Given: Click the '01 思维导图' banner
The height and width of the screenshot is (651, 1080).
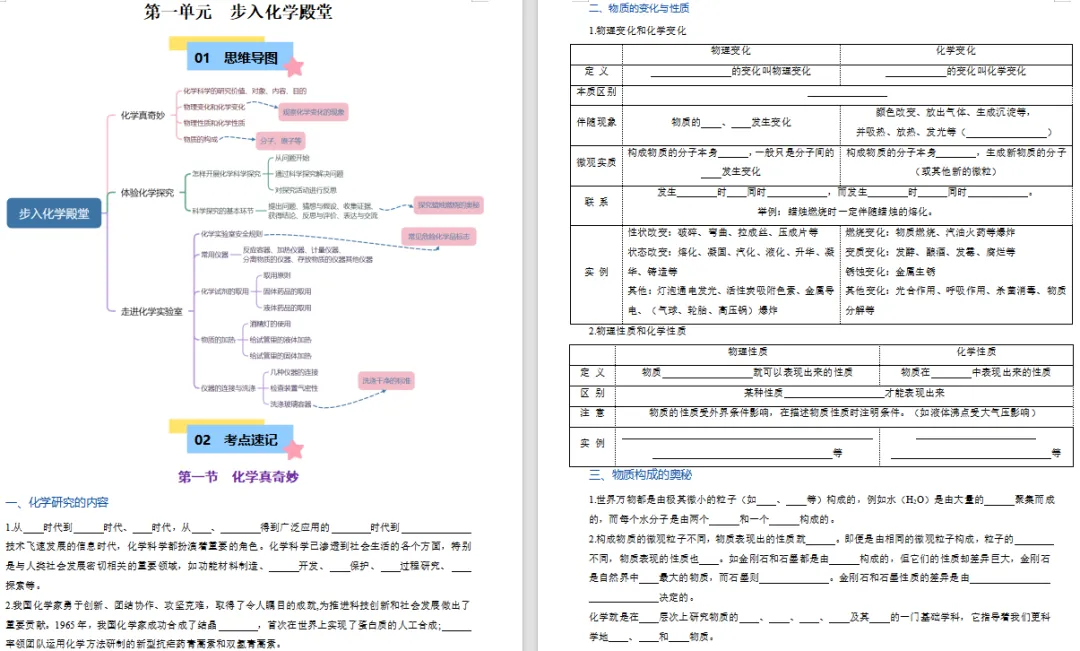Looking at the screenshot, I should point(236,57).
